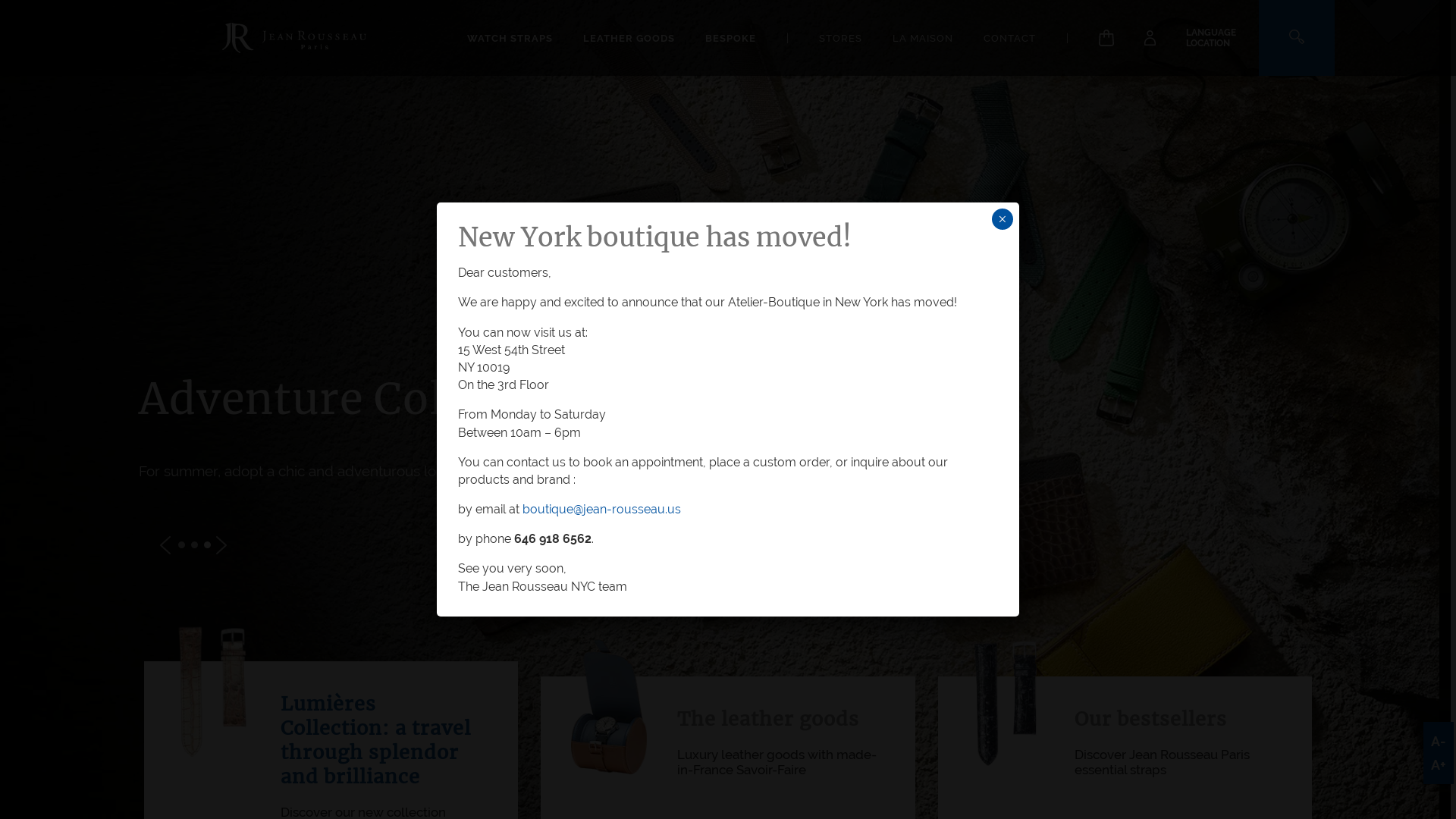Close the New York boutique popup
The image size is (1456, 819).
point(1002,219)
